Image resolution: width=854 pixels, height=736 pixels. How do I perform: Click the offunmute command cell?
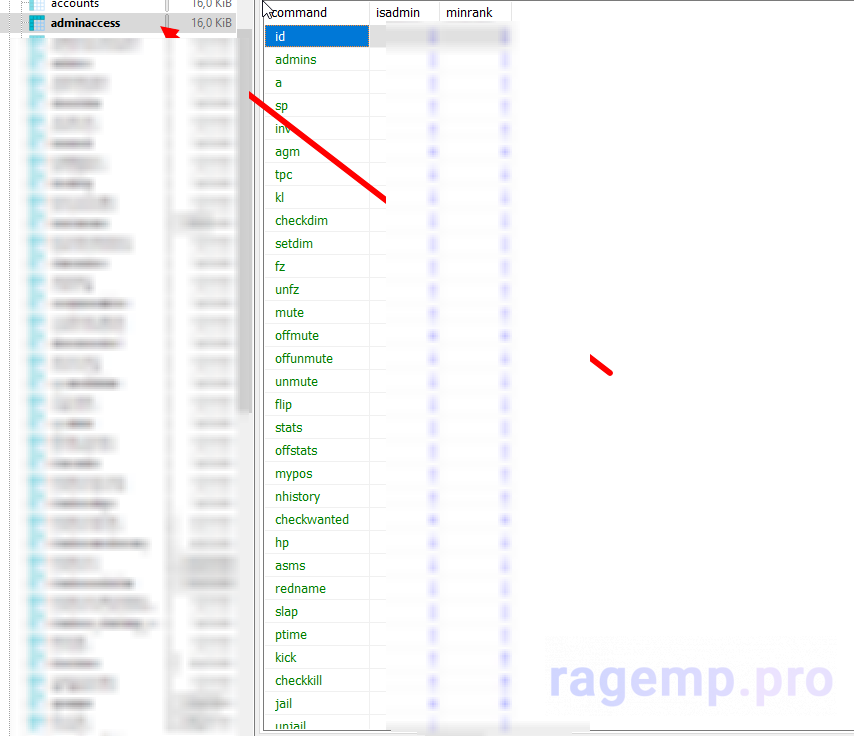pyautogui.click(x=304, y=359)
